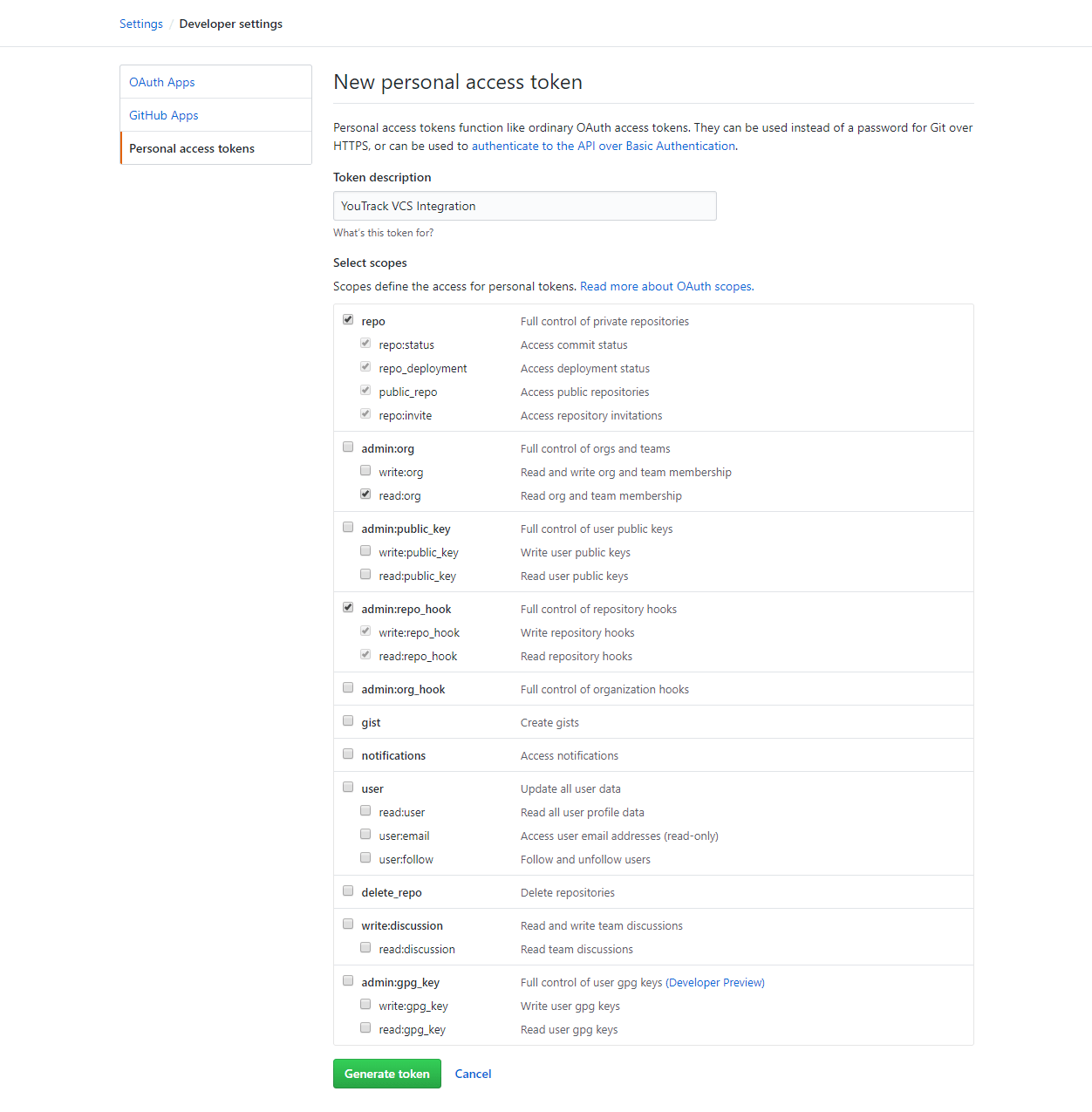Enable the delete_repo scope

coord(348,890)
